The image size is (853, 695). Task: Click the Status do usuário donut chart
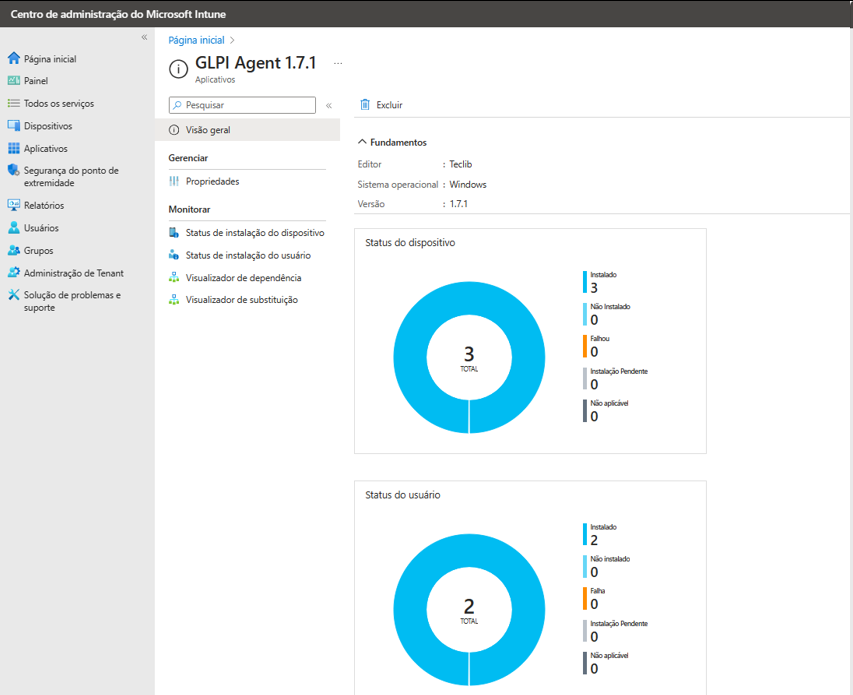[469, 610]
